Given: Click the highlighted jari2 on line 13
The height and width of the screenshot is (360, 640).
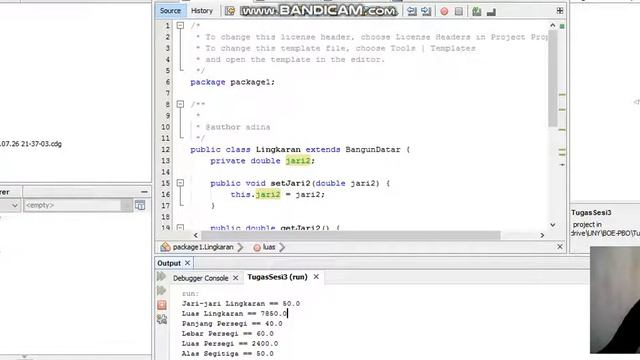Looking at the screenshot, I should [x=298, y=161].
